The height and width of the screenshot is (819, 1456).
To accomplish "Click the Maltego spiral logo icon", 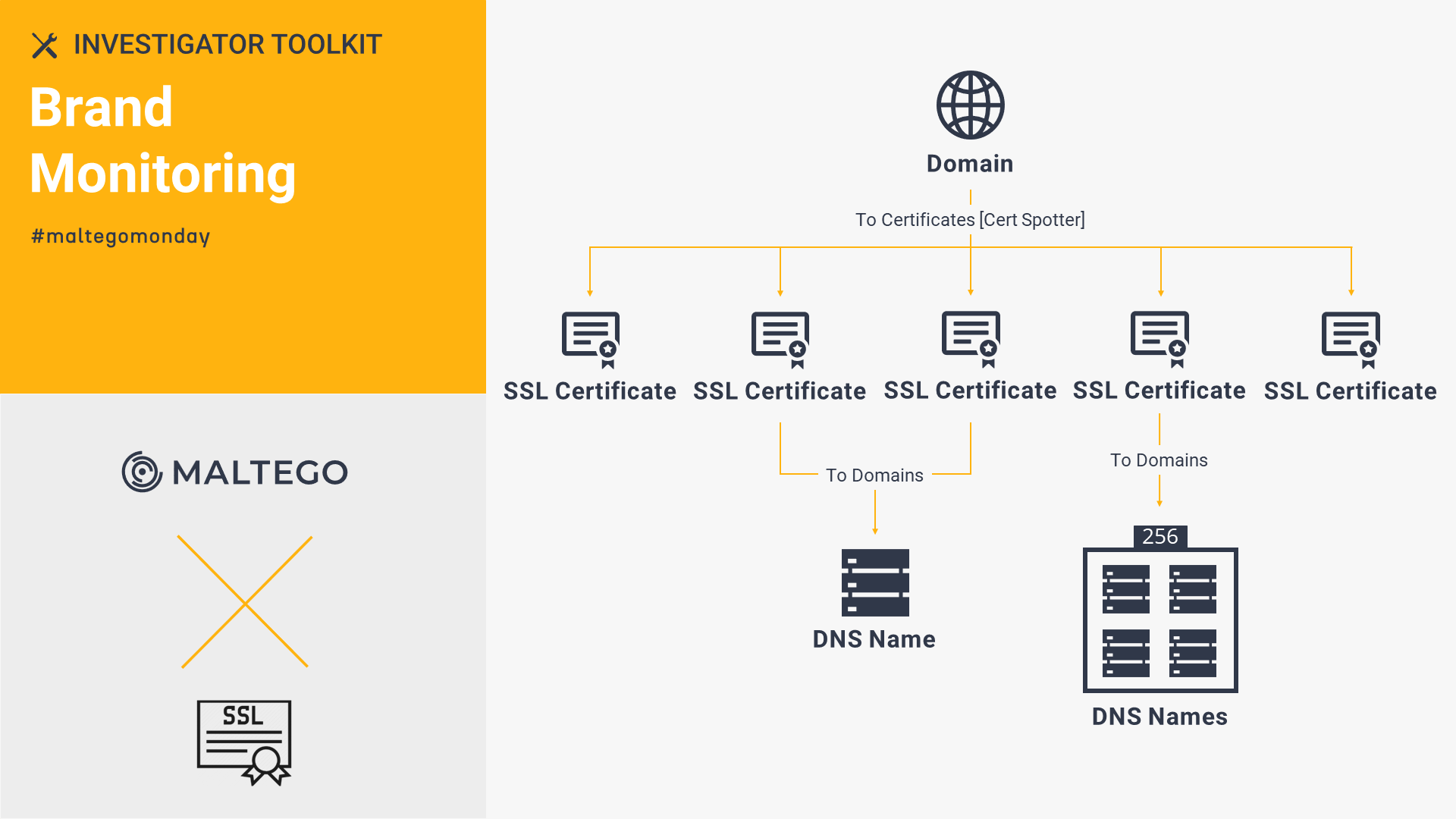I will [x=142, y=472].
